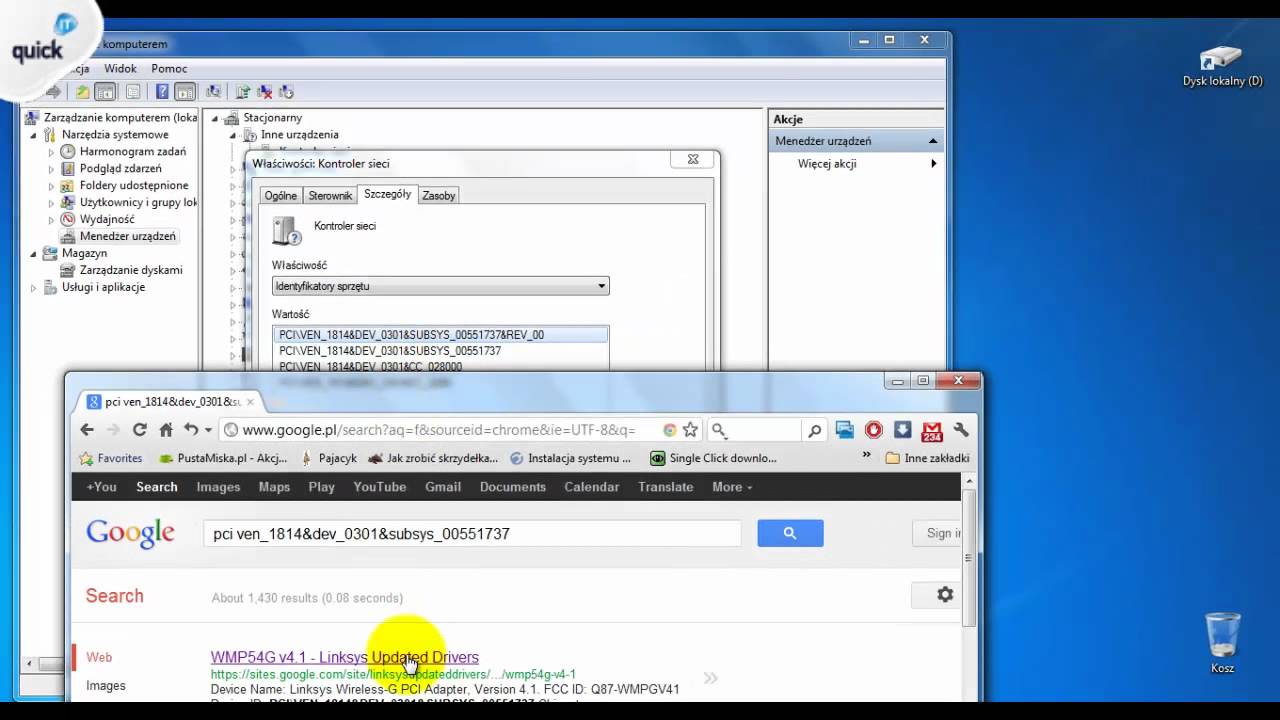Expand Wydajność tree node
1280x720 pixels.
click(51, 219)
